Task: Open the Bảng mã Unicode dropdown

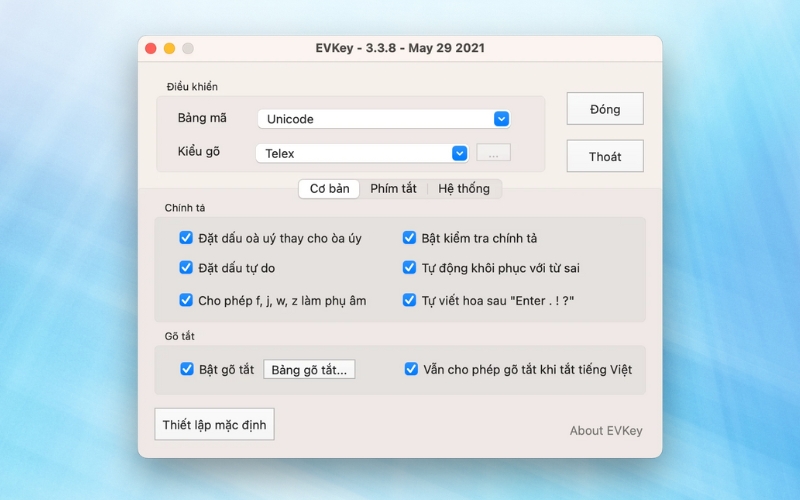Action: pos(384,119)
